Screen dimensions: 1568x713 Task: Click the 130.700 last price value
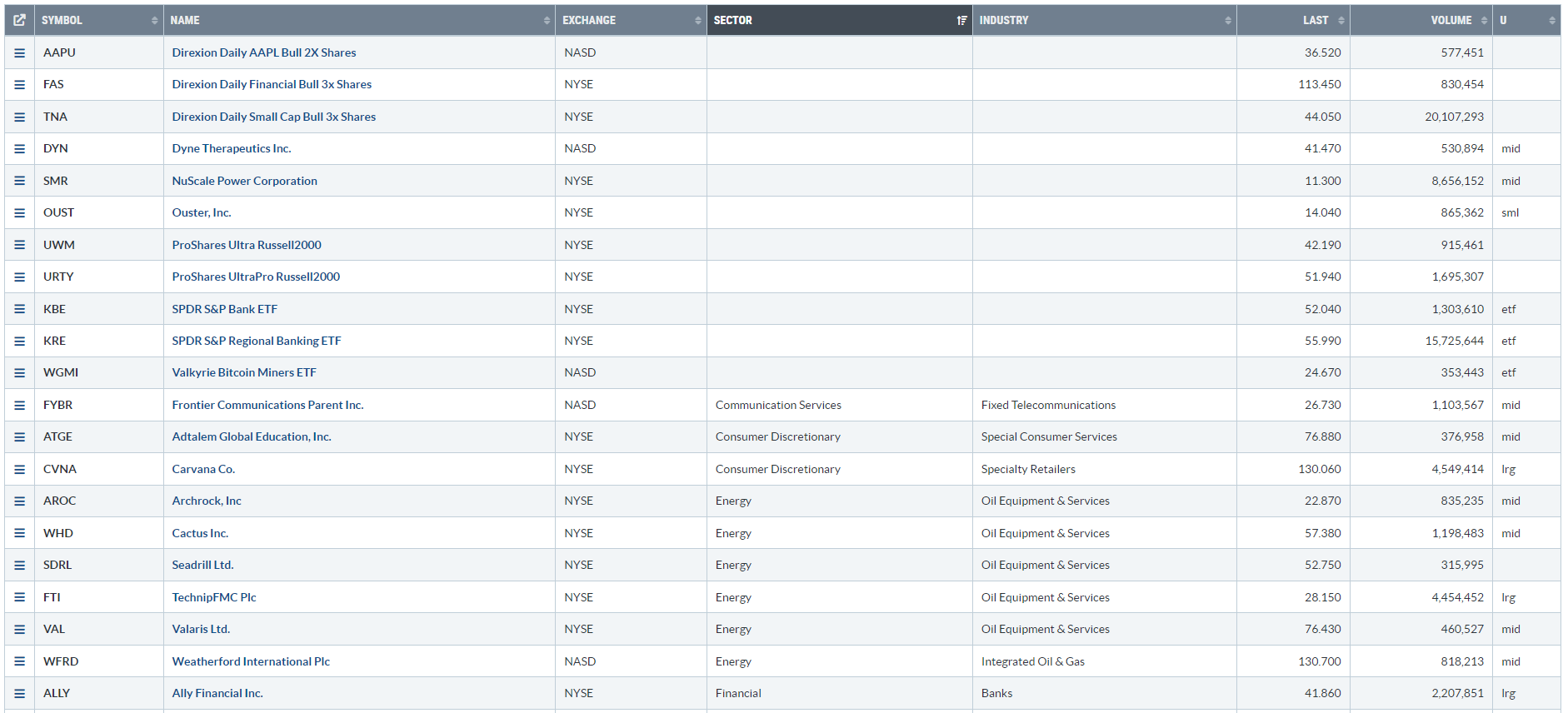(1320, 661)
